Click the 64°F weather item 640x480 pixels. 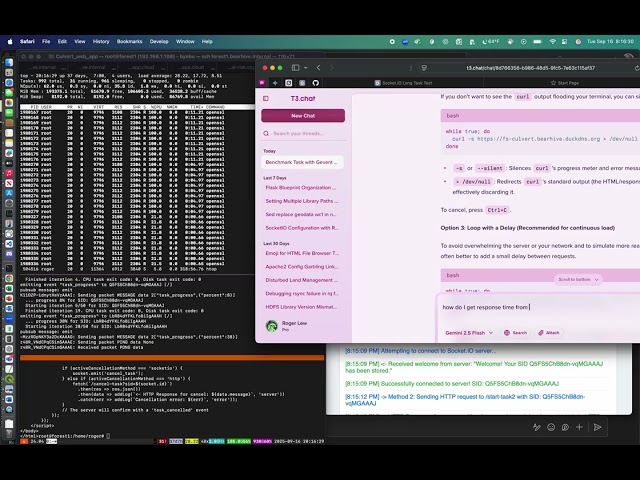point(491,42)
